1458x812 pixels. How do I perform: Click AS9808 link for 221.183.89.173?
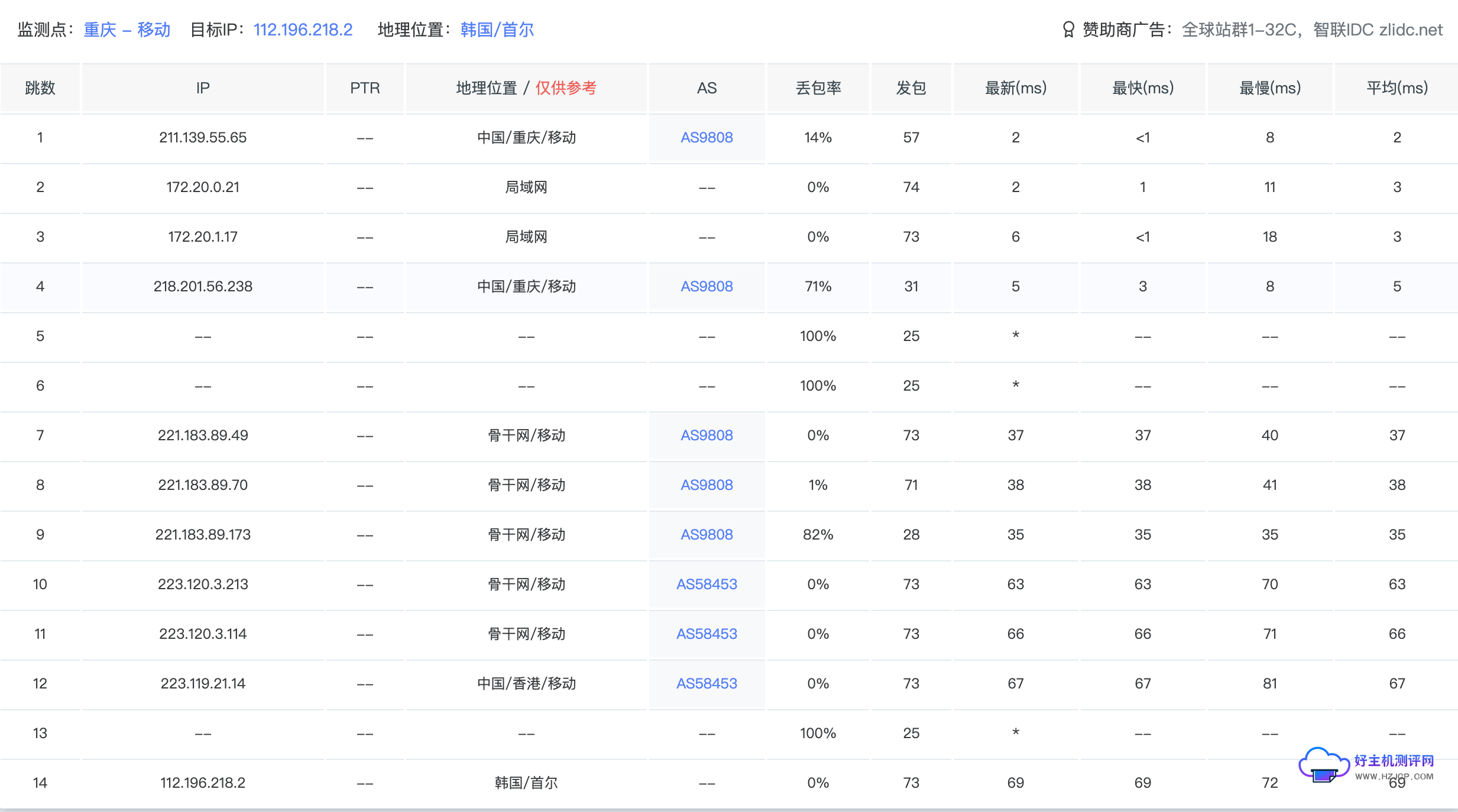coord(707,535)
